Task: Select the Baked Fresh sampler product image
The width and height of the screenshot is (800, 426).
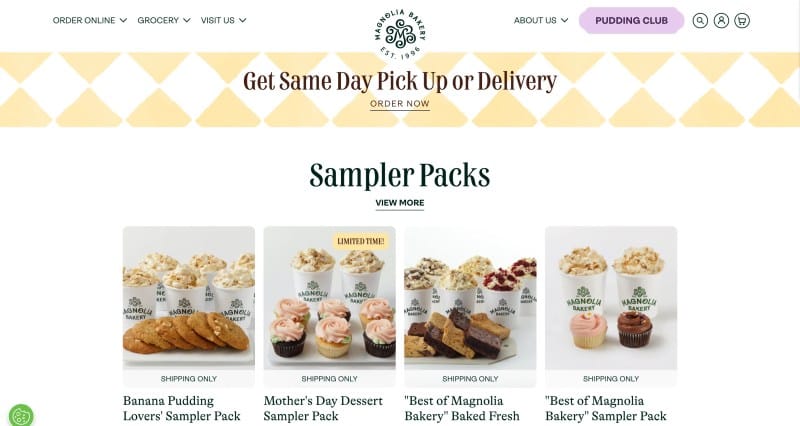Action: click(x=470, y=297)
